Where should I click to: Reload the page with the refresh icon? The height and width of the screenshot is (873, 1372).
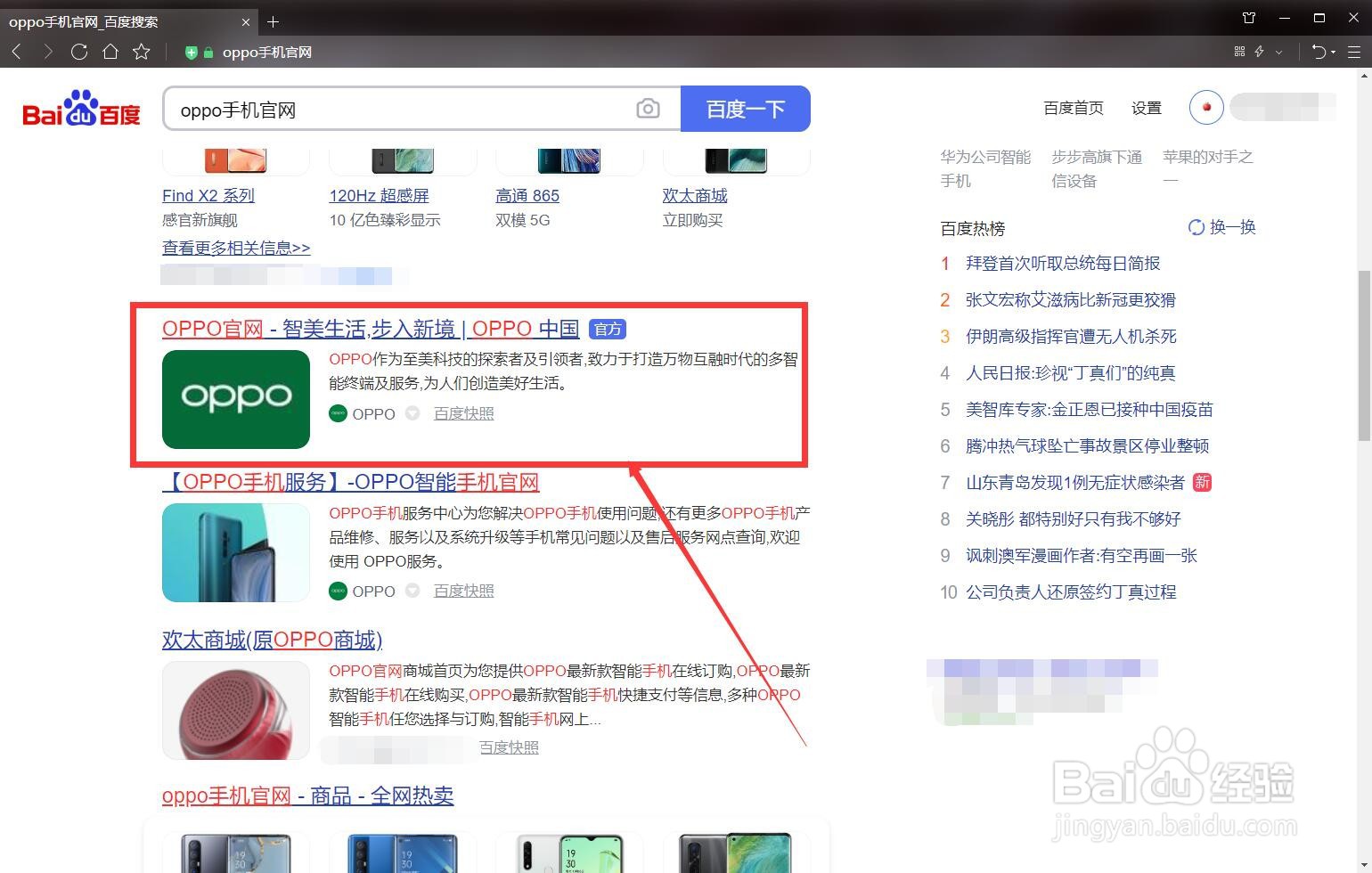(79, 52)
